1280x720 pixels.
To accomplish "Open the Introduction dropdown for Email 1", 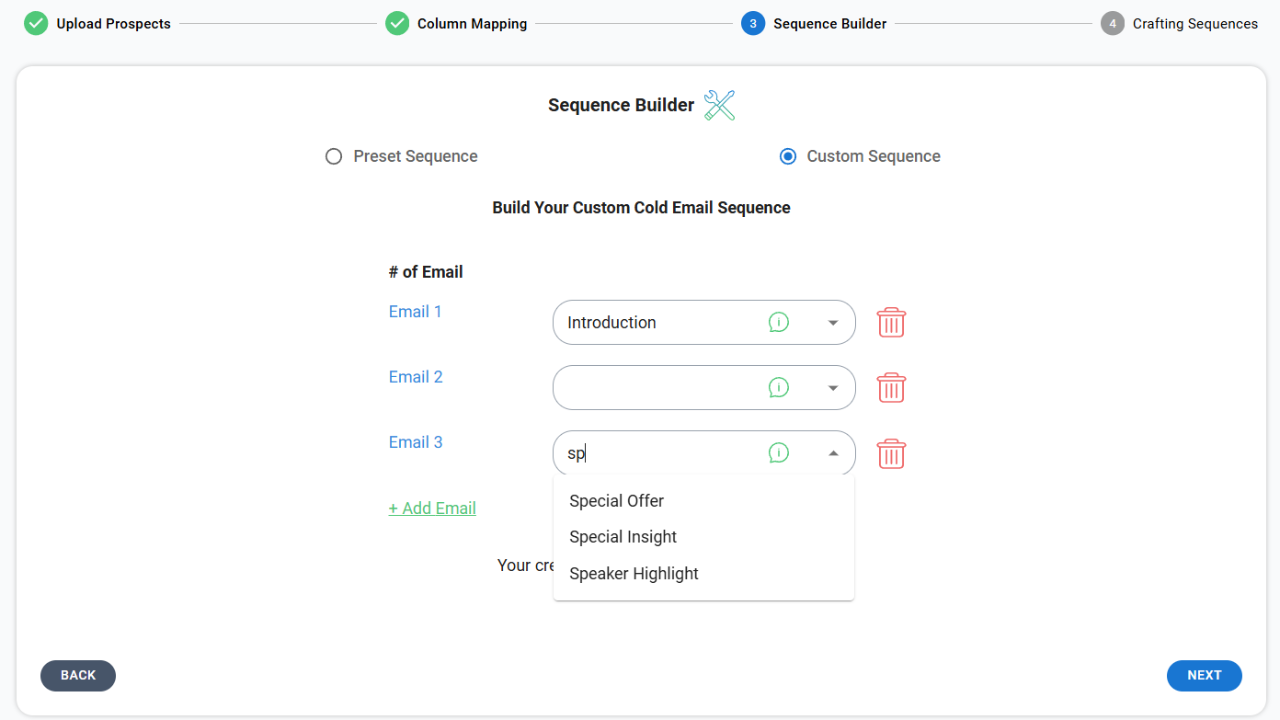I will (833, 322).
